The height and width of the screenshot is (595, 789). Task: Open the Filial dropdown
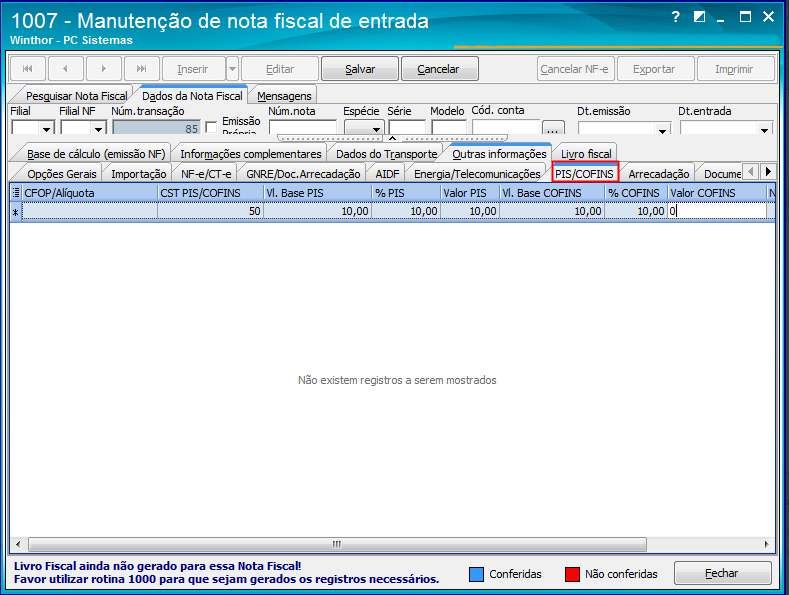pos(46,129)
